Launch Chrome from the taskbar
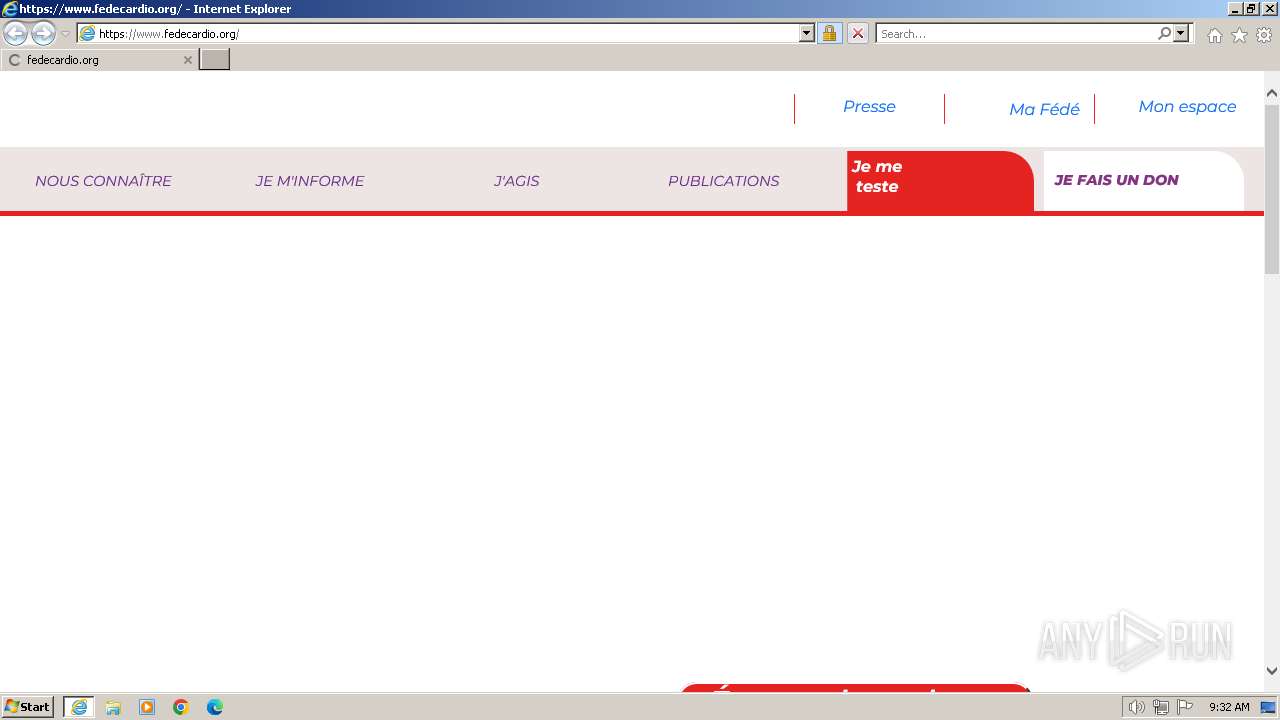1280x720 pixels. [181, 707]
